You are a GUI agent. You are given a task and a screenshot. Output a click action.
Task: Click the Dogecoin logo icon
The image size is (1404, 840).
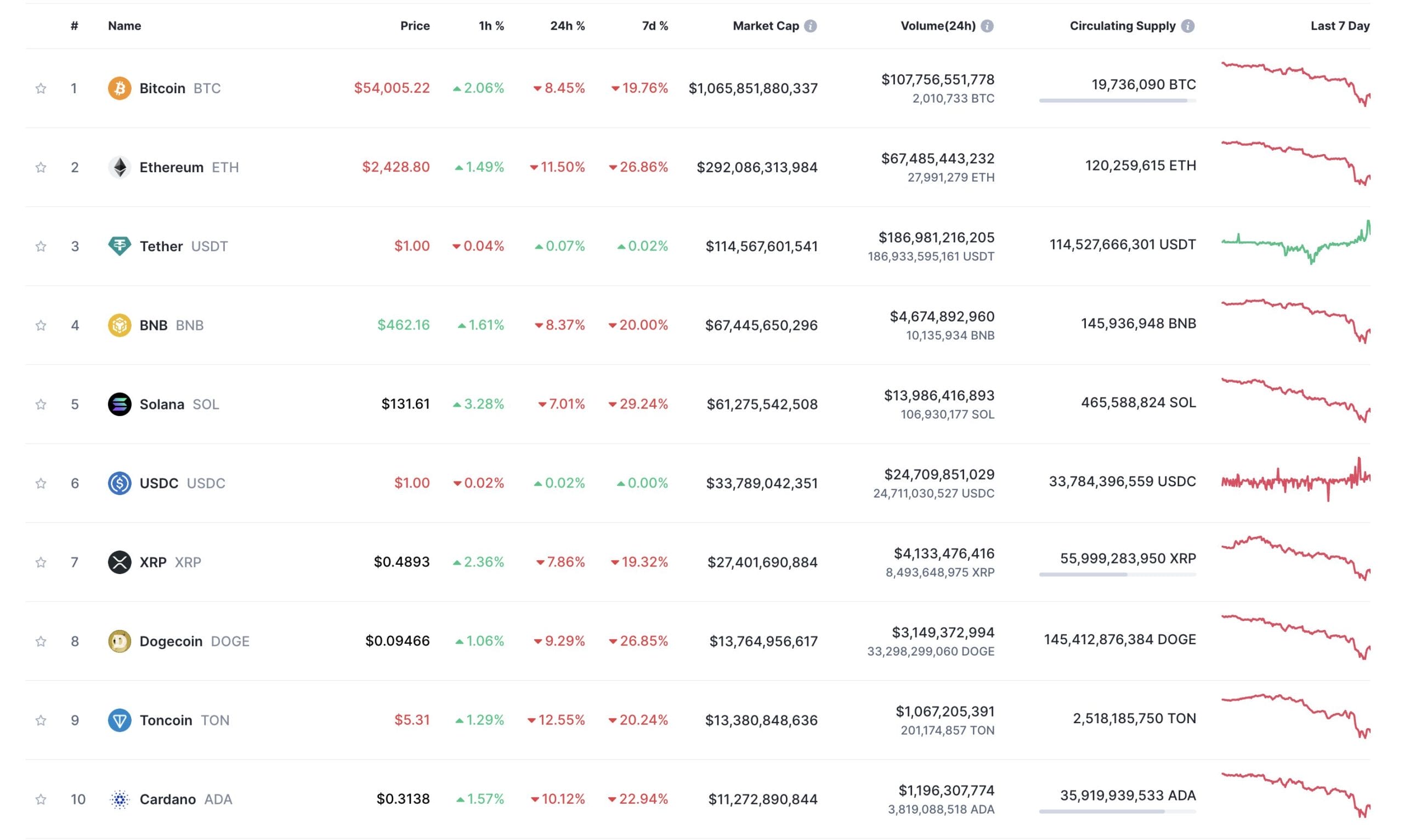click(x=120, y=641)
